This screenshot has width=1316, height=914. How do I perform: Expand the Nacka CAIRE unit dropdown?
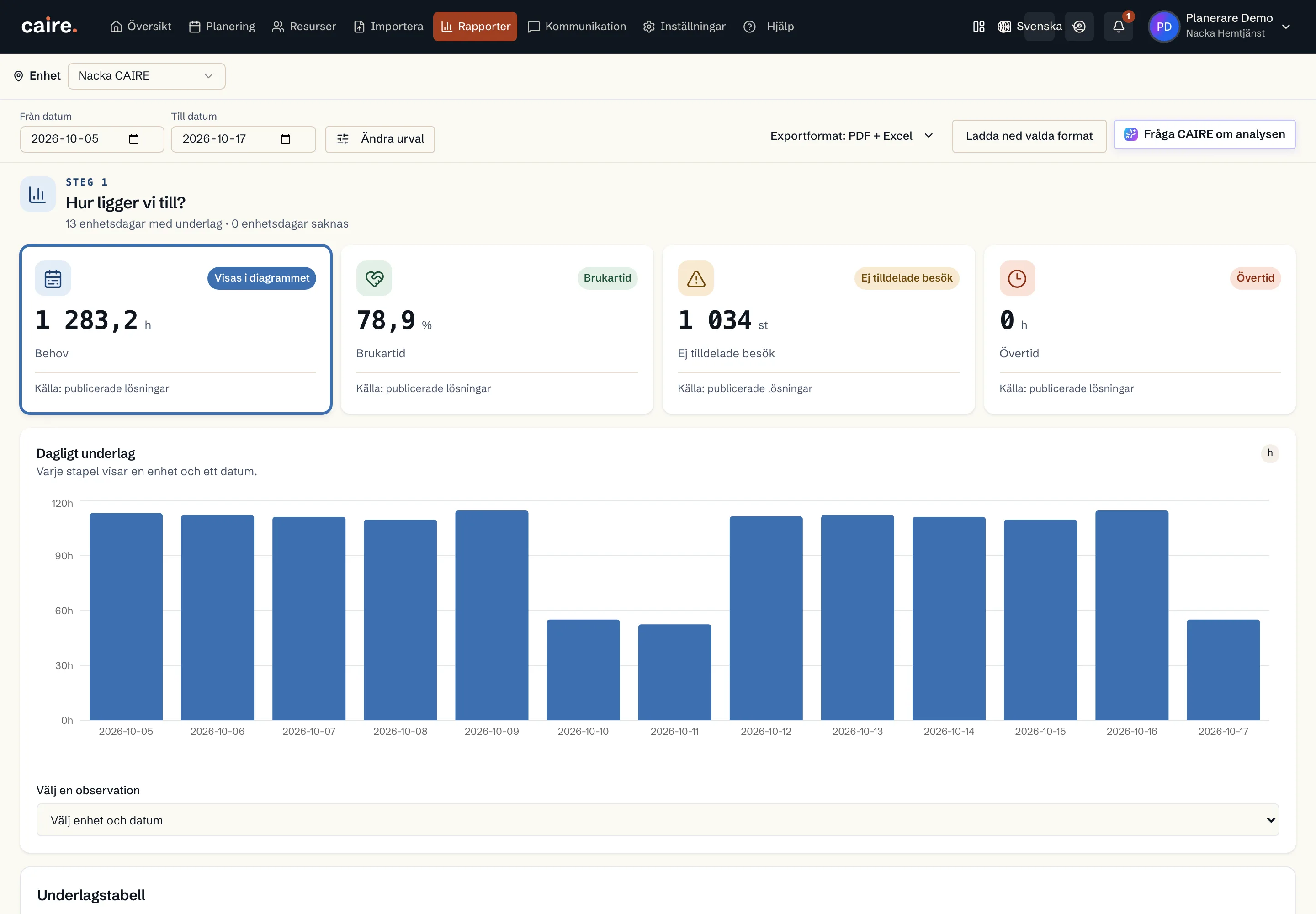(147, 76)
